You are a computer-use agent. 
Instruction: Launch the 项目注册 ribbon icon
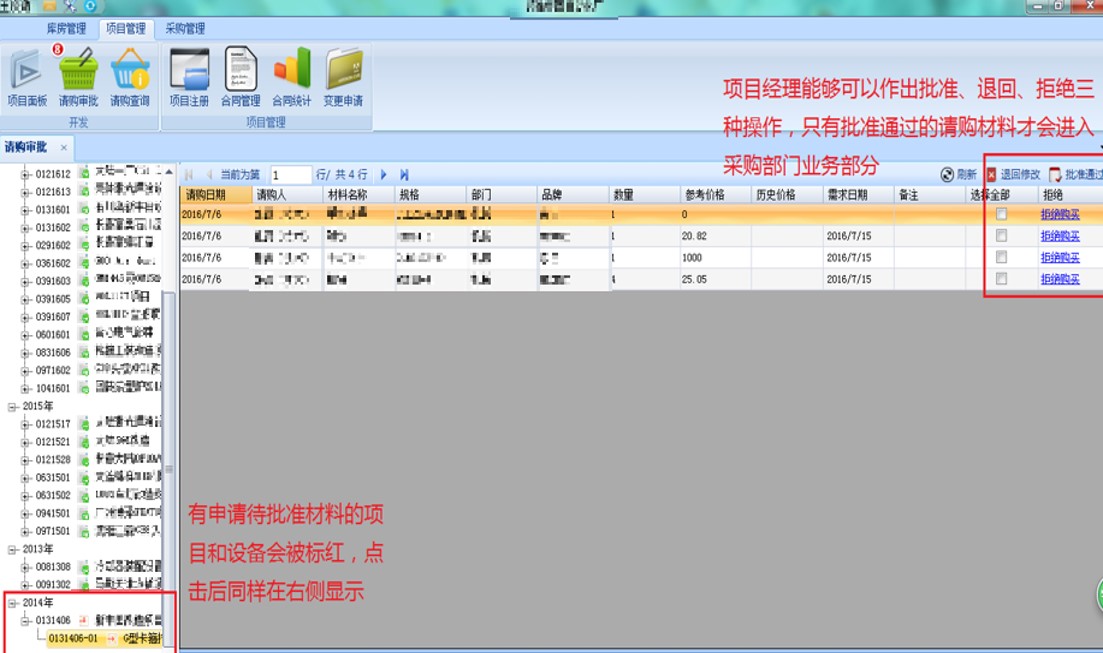pyautogui.click(x=189, y=77)
